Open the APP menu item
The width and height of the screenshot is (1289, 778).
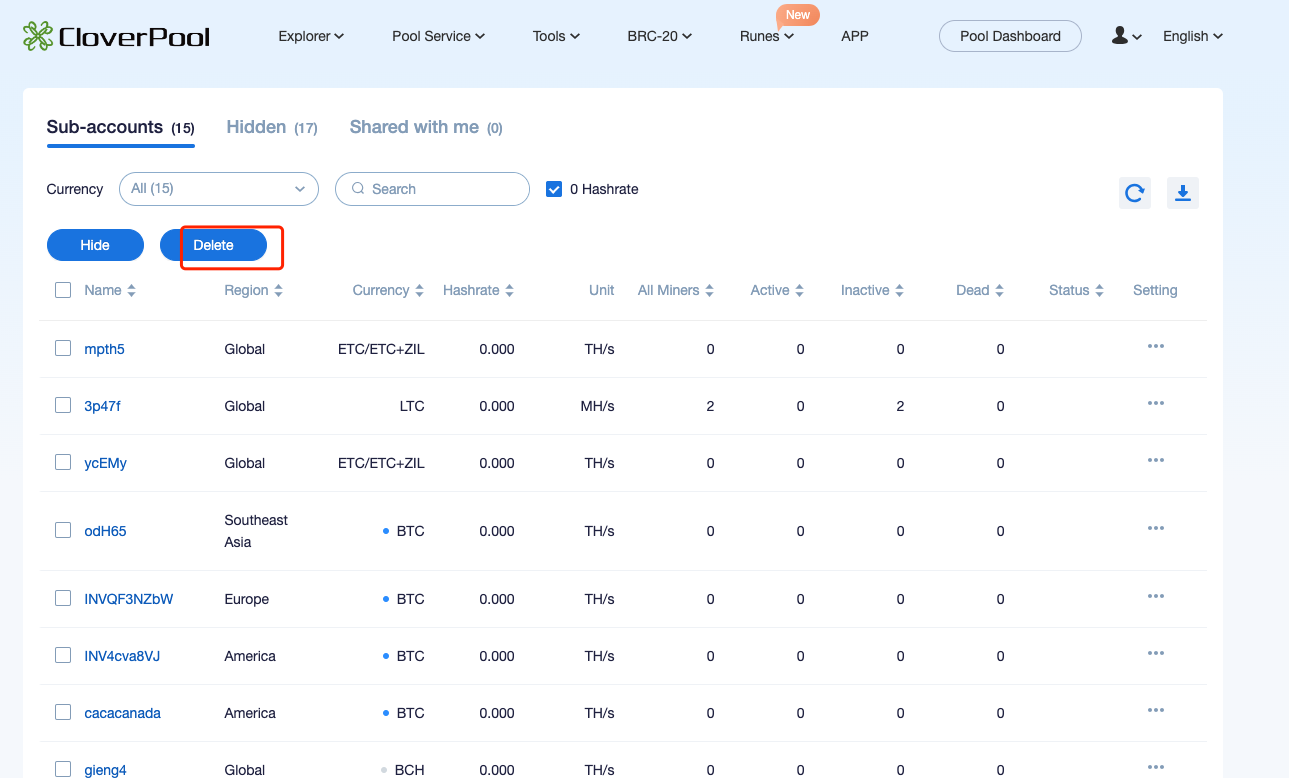point(855,36)
